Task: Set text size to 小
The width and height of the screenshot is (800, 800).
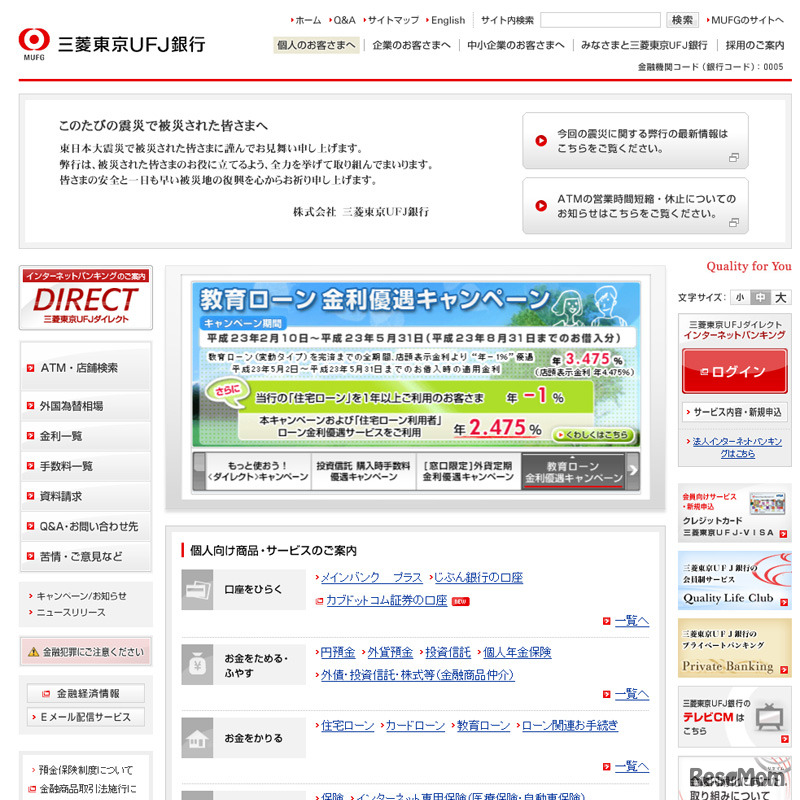Action: click(740, 297)
